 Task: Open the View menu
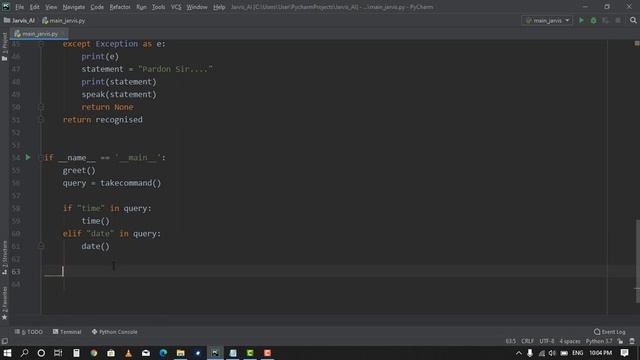point(51,7)
